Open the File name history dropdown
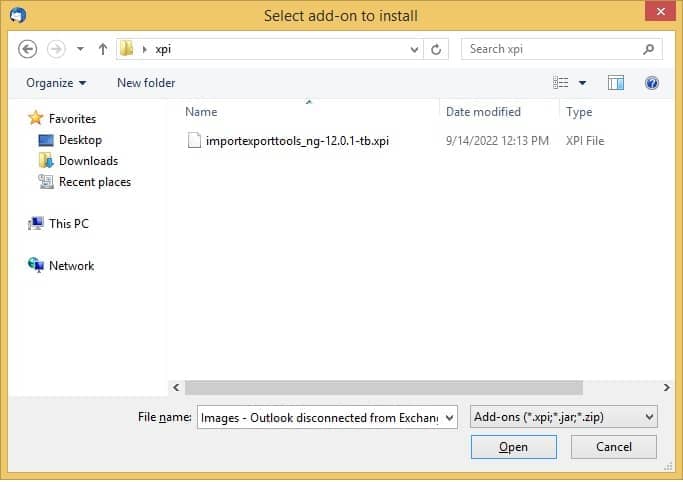The height and width of the screenshot is (482, 683). click(450, 418)
